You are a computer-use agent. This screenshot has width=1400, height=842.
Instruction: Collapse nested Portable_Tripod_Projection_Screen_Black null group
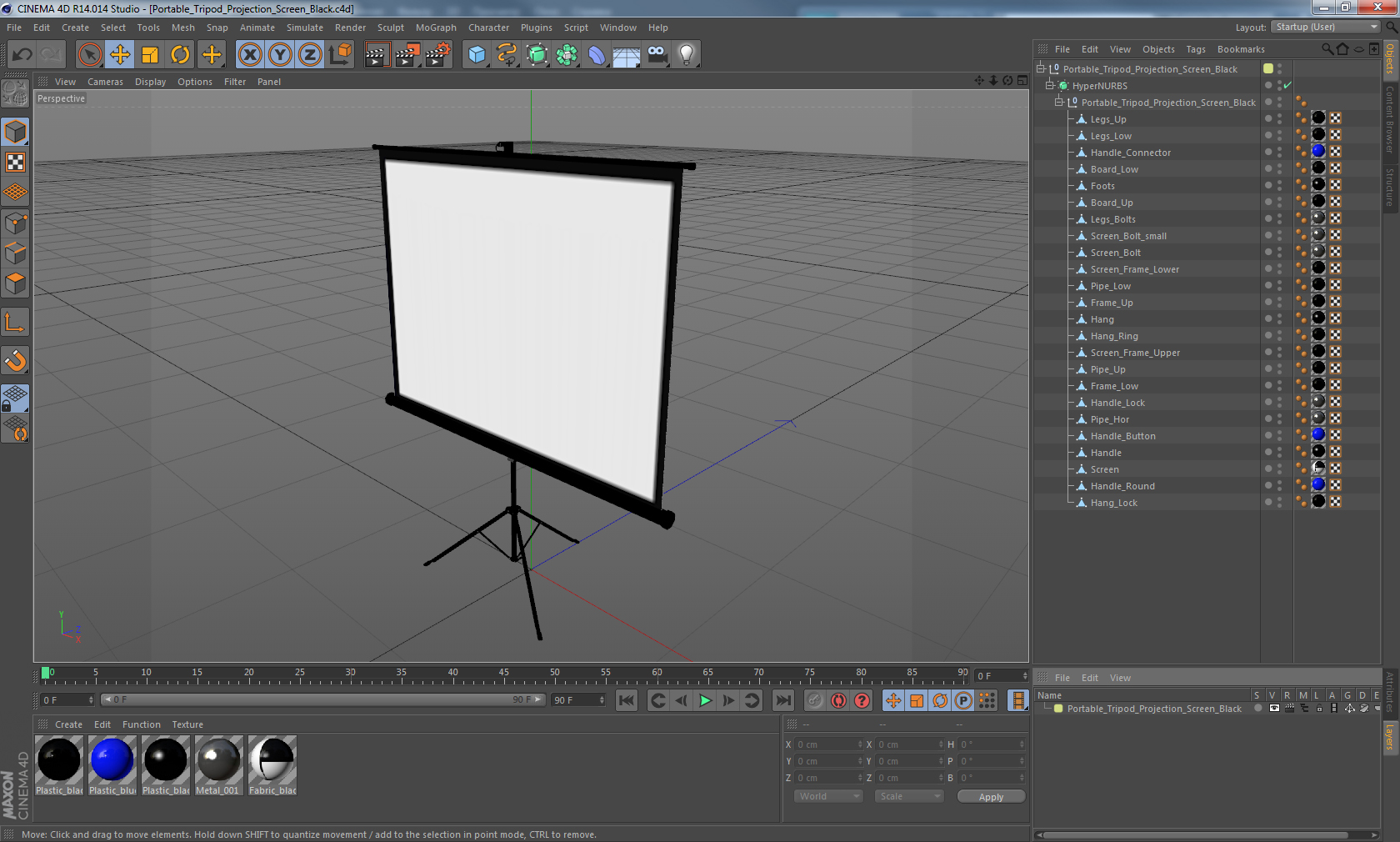pyautogui.click(x=1059, y=103)
